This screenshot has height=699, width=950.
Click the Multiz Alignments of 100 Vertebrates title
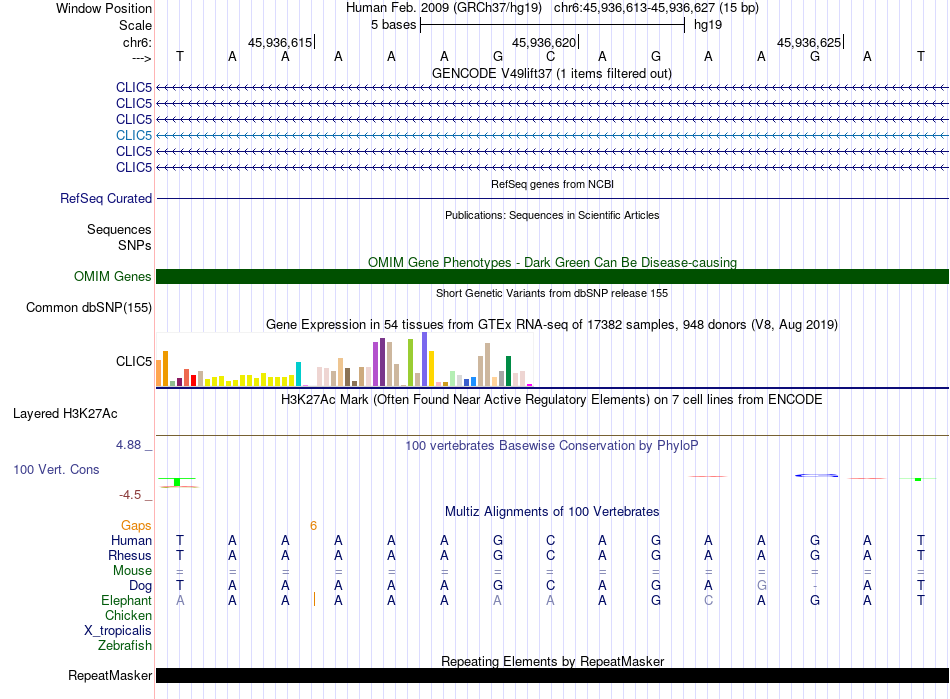(x=551, y=512)
